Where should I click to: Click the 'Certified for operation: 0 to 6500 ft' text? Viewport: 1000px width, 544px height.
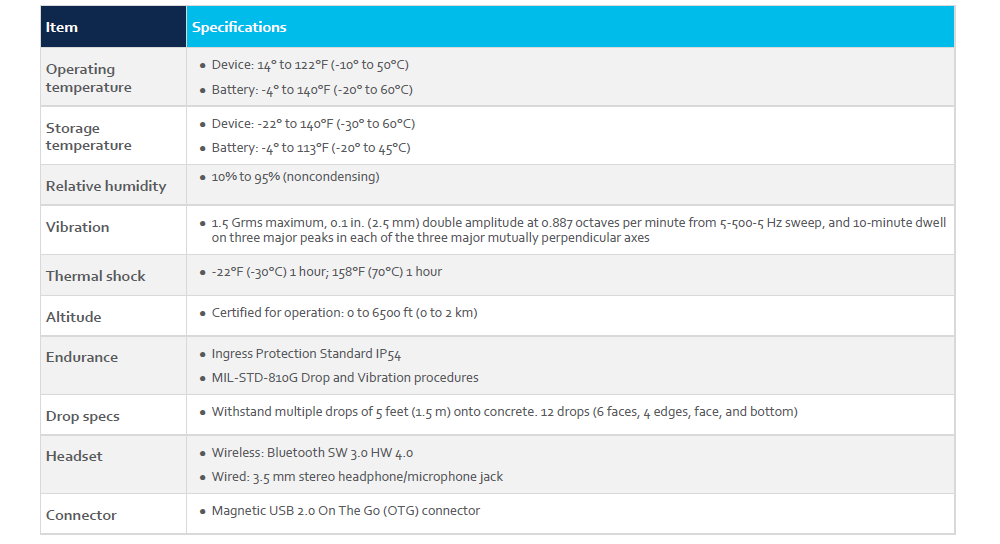pyautogui.click(x=344, y=313)
